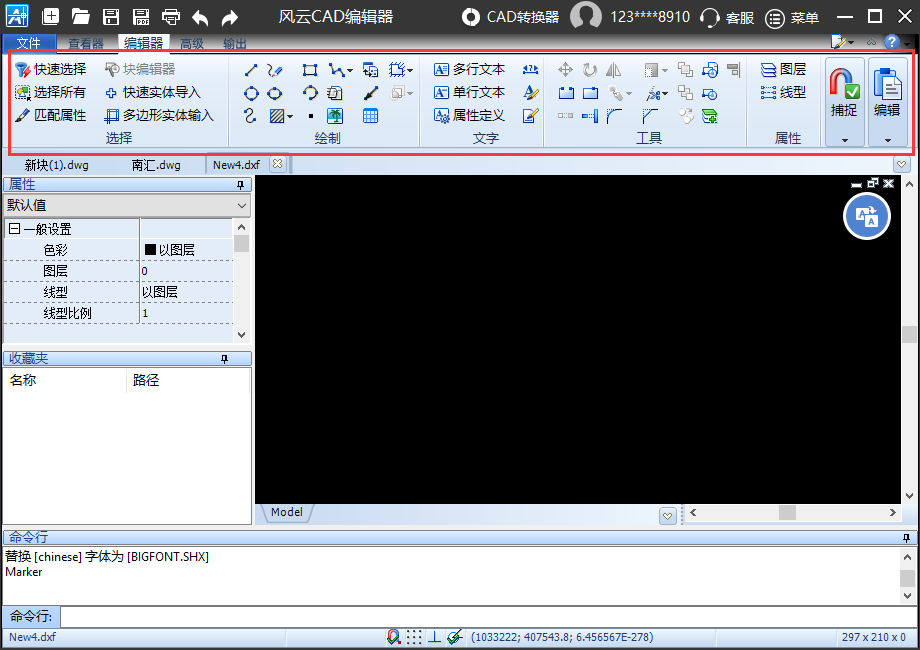Image resolution: width=920 pixels, height=650 pixels.
Task: Switch to the 高级 ribbon tab
Action: [192, 43]
